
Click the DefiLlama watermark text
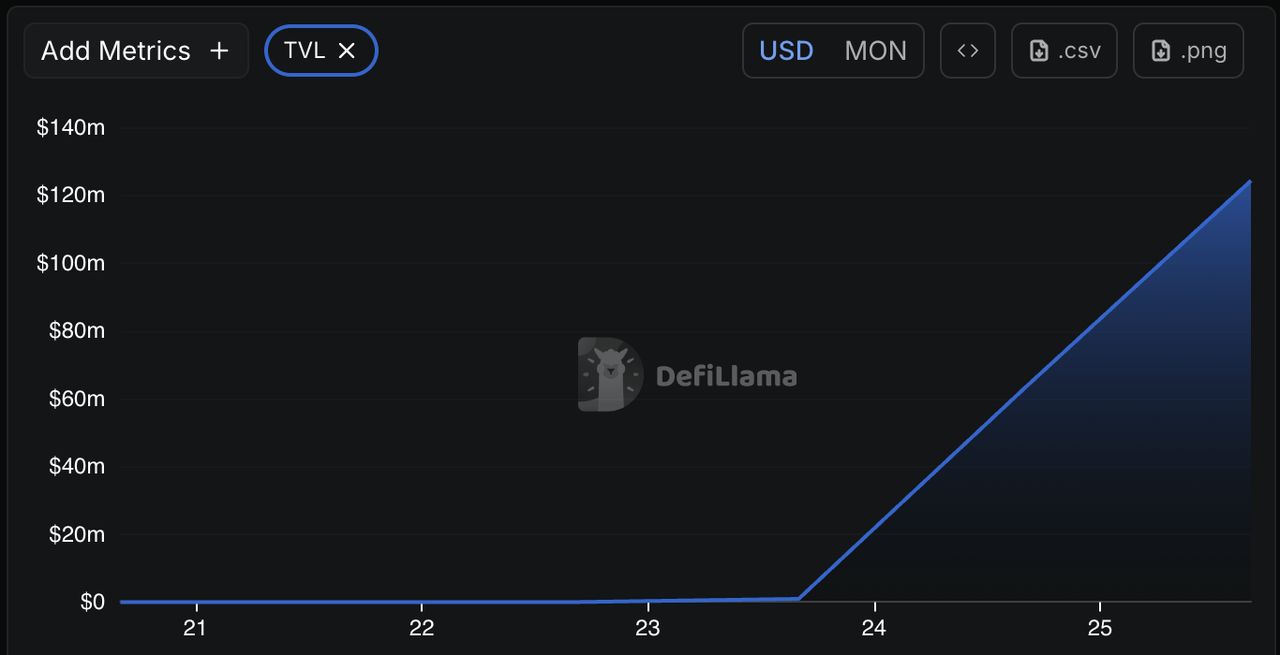(726, 377)
